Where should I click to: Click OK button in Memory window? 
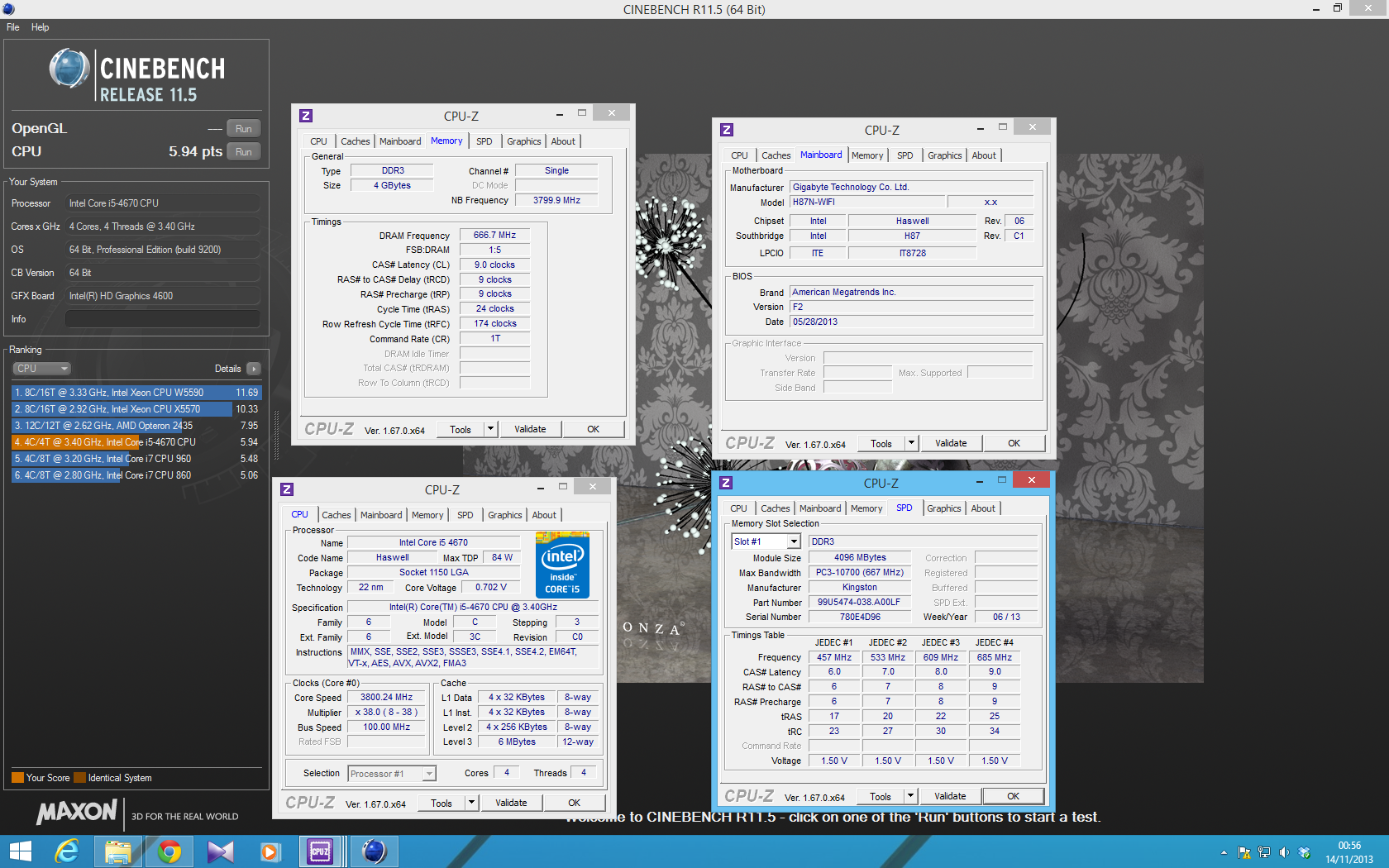coord(594,429)
